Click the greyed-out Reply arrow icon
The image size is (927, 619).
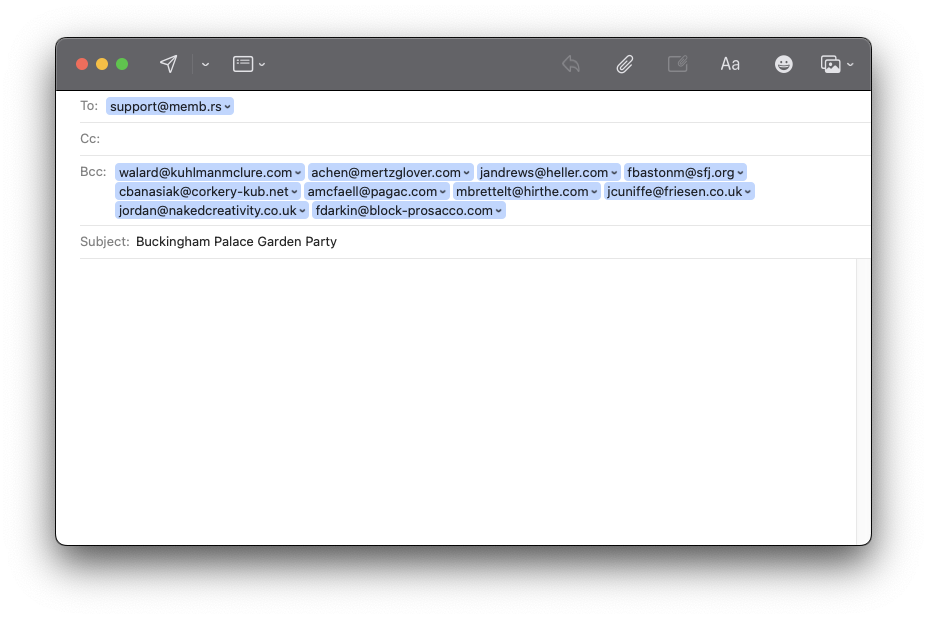571,64
